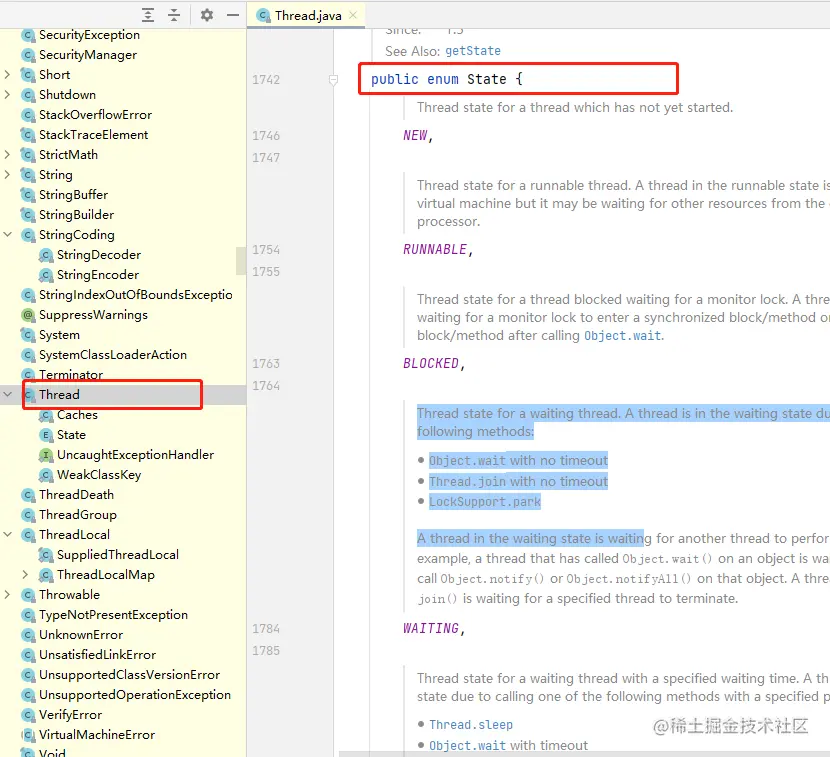Expand the Short class node

(7, 75)
